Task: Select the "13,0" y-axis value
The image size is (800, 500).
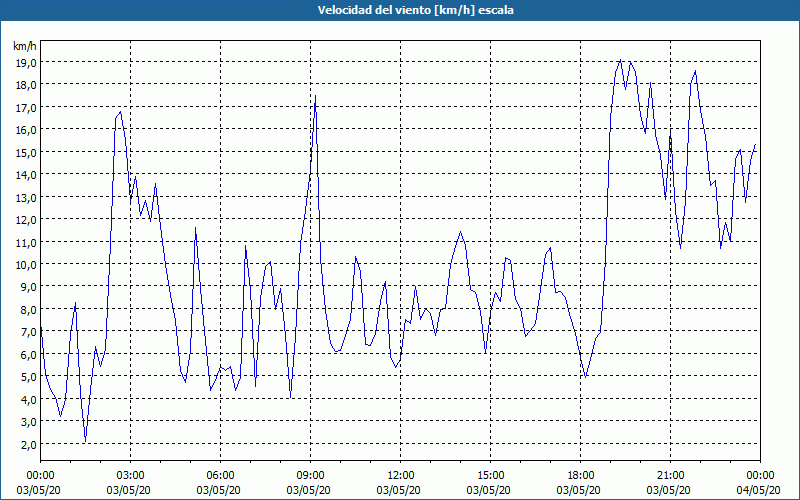Action: pos(26,197)
